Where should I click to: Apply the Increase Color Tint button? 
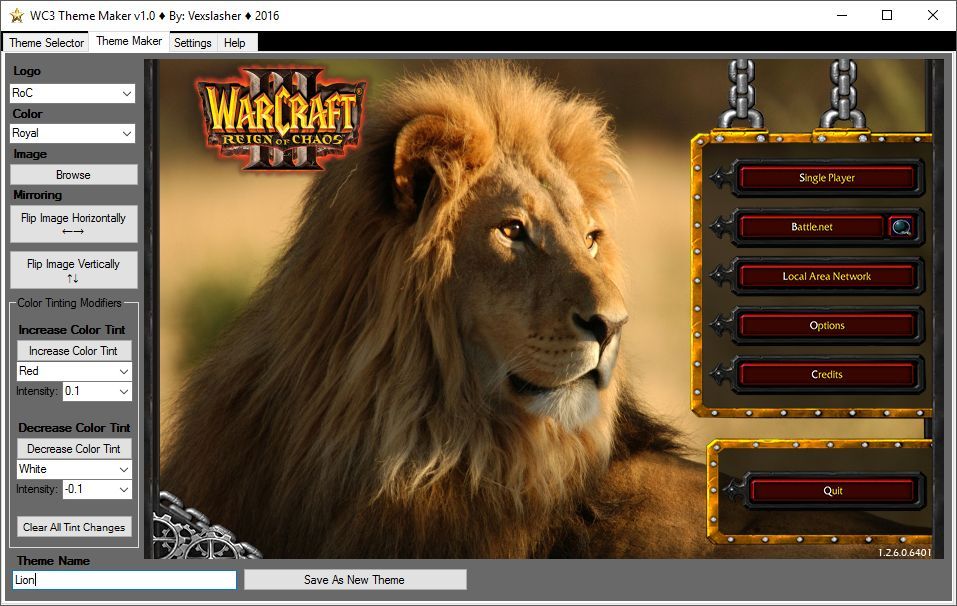pyautogui.click(x=73, y=351)
